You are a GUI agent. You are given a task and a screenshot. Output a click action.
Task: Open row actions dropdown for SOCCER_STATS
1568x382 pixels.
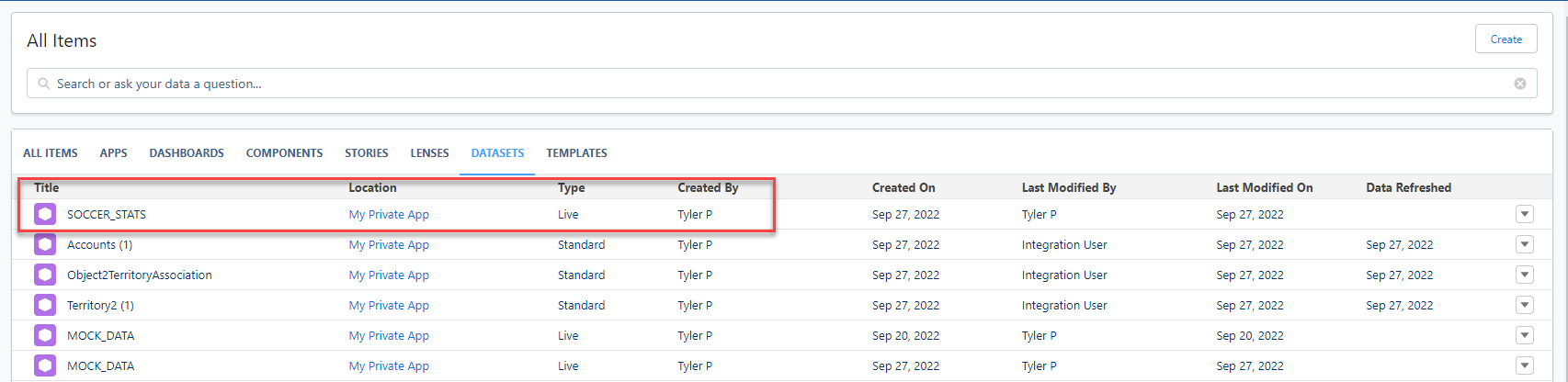pyautogui.click(x=1524, y=215)
